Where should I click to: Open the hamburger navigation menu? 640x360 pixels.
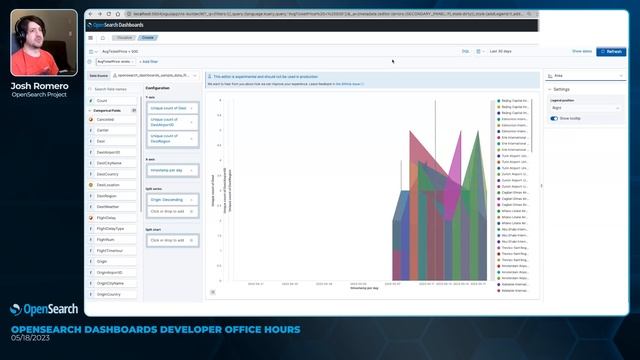click(x=91, y=38)
